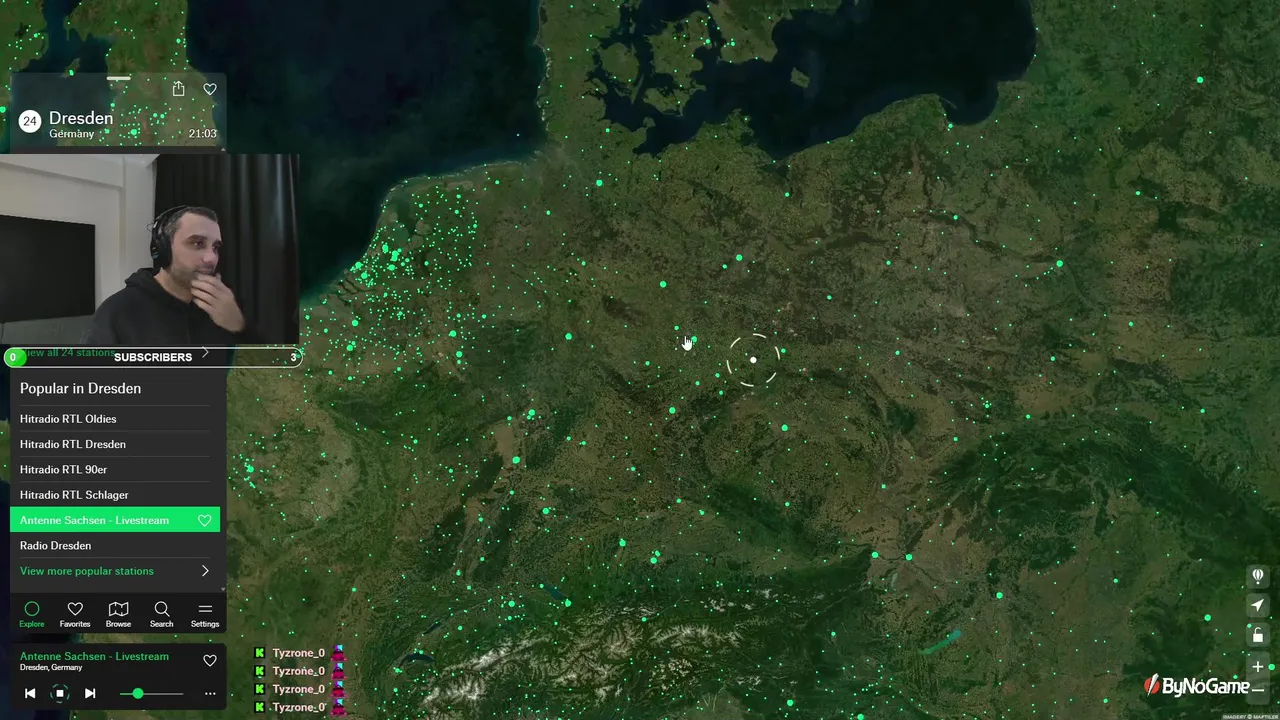The height and width of the screenshot is (720, 1280).
Task: Click the 24 station count badge
Action: (x=30, y=122)
